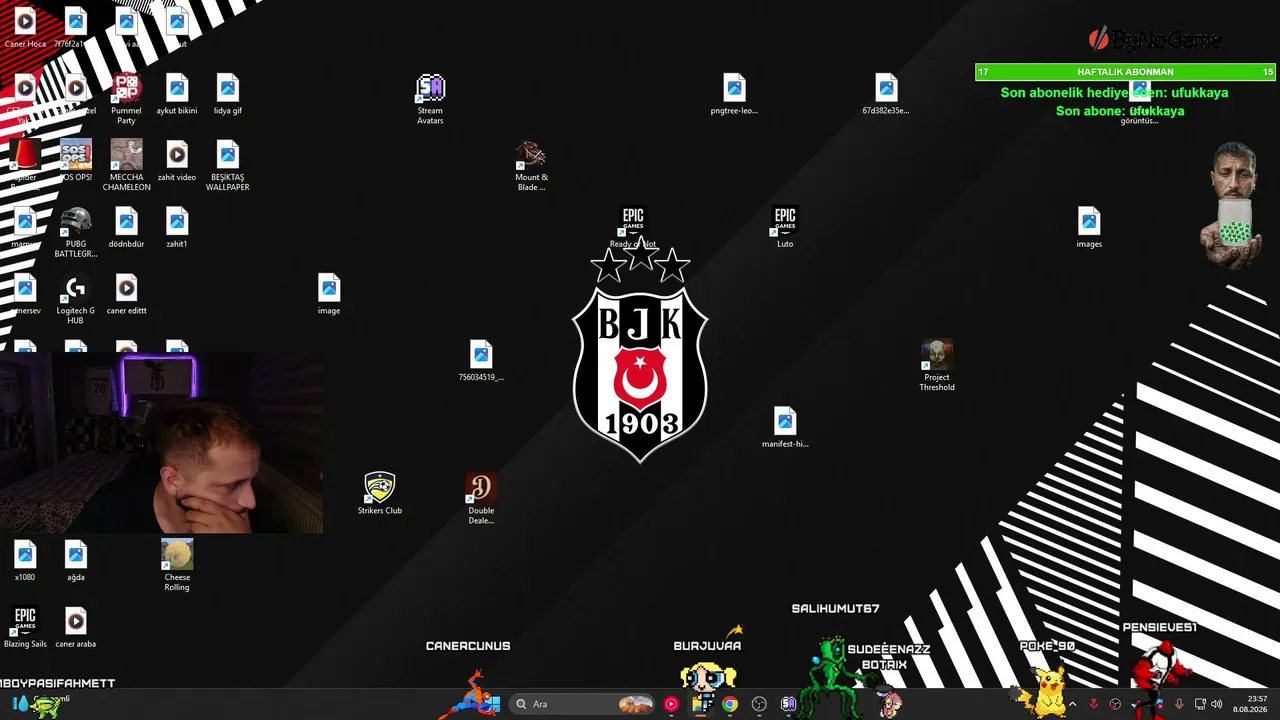This screenshot has width=1280, height=720.
Task: Open the BEŞİKTAŞ WALLPAPER image file
Action: (228, 166)
